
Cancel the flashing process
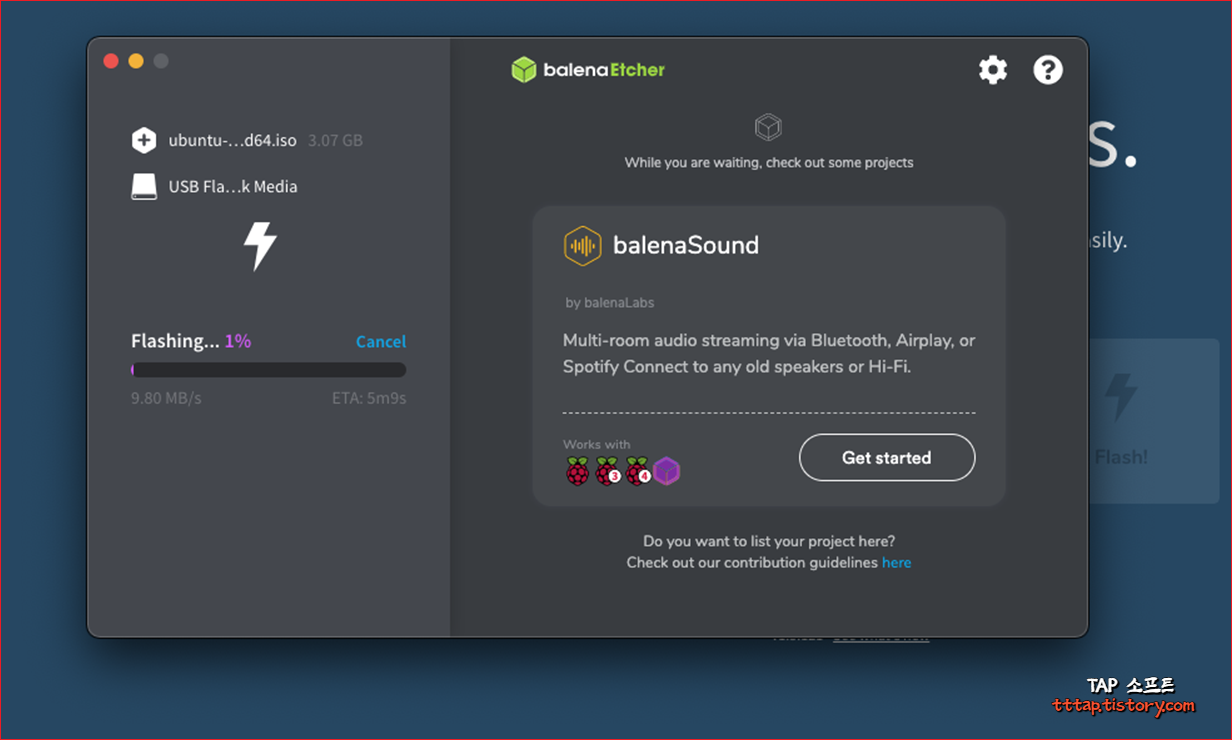click(x=381, y=341)
